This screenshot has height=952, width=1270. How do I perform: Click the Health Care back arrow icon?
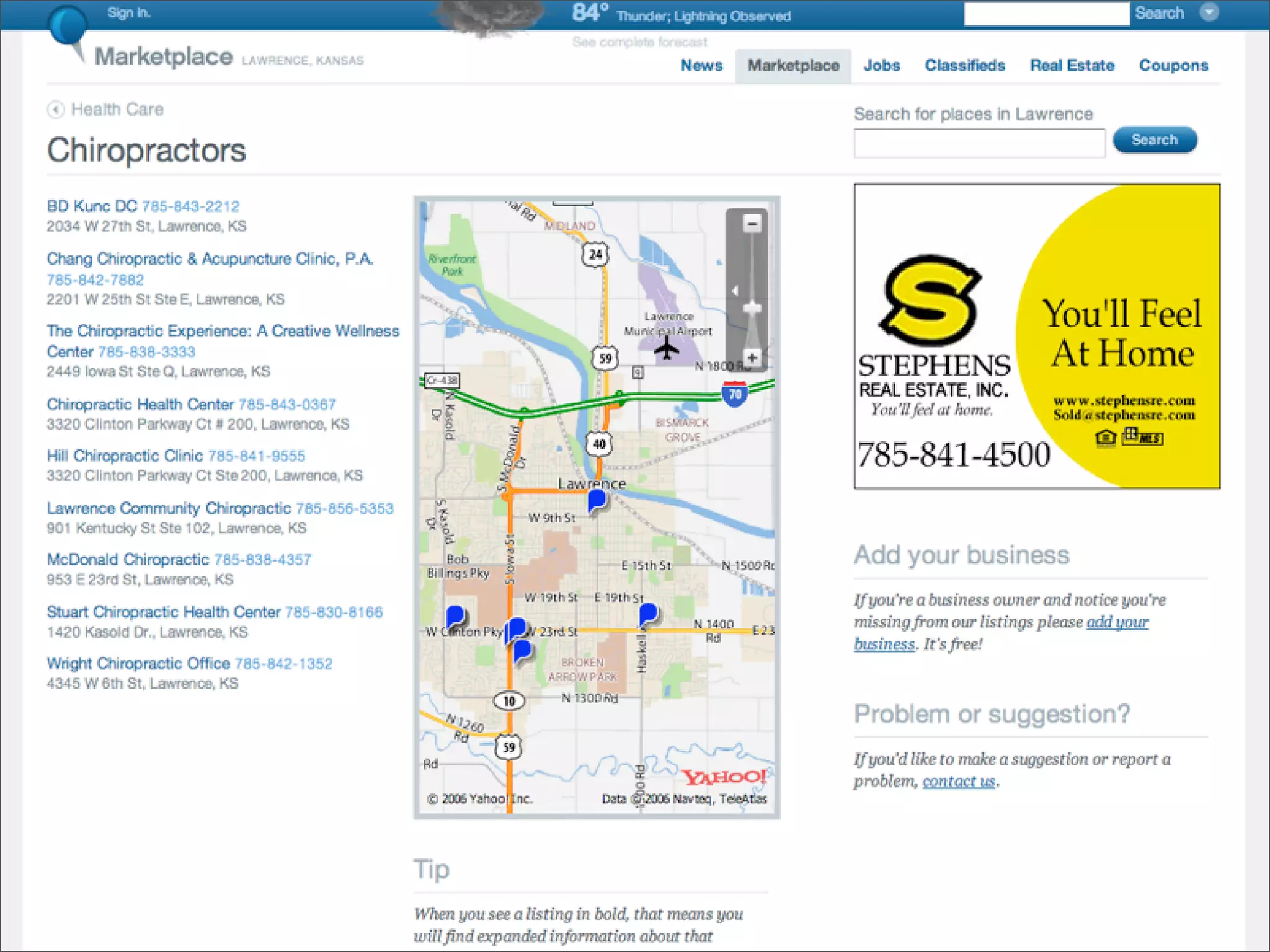[x=55, y=110]
